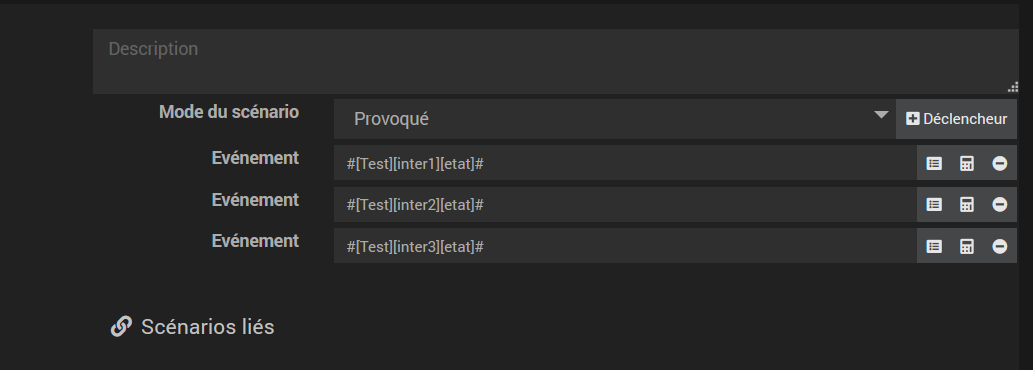Open calculator icon on inter1 event row
The width and height of the screenshot is (1033, 370).
coord(966,163)
